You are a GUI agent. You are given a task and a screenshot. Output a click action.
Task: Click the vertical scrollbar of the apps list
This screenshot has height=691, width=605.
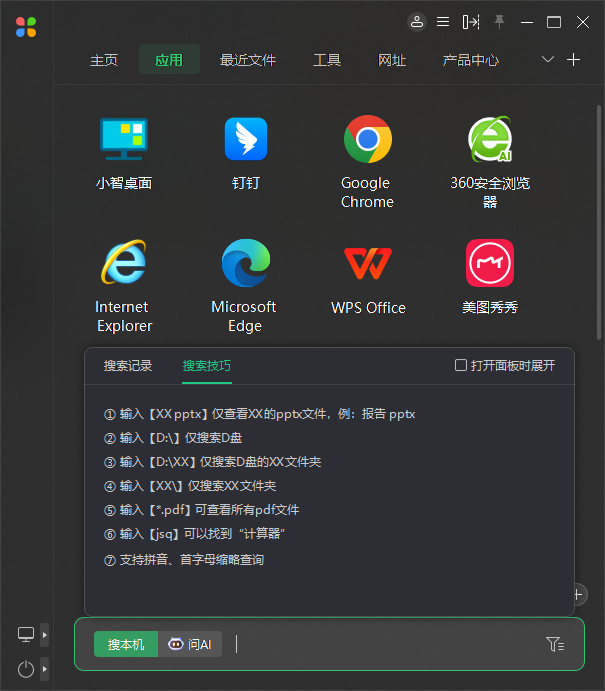[599, 222]
